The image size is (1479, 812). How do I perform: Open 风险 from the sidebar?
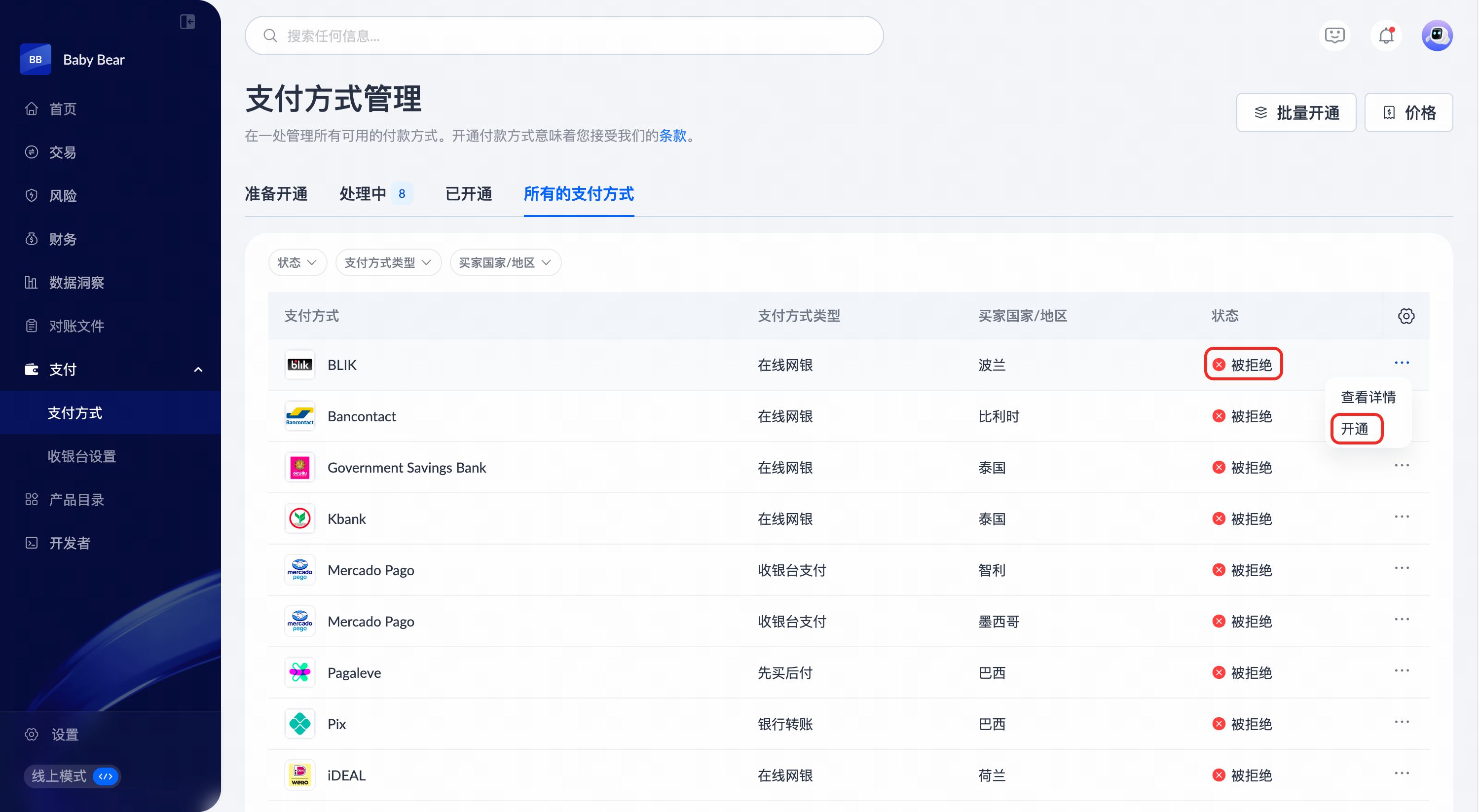point(63,196)
